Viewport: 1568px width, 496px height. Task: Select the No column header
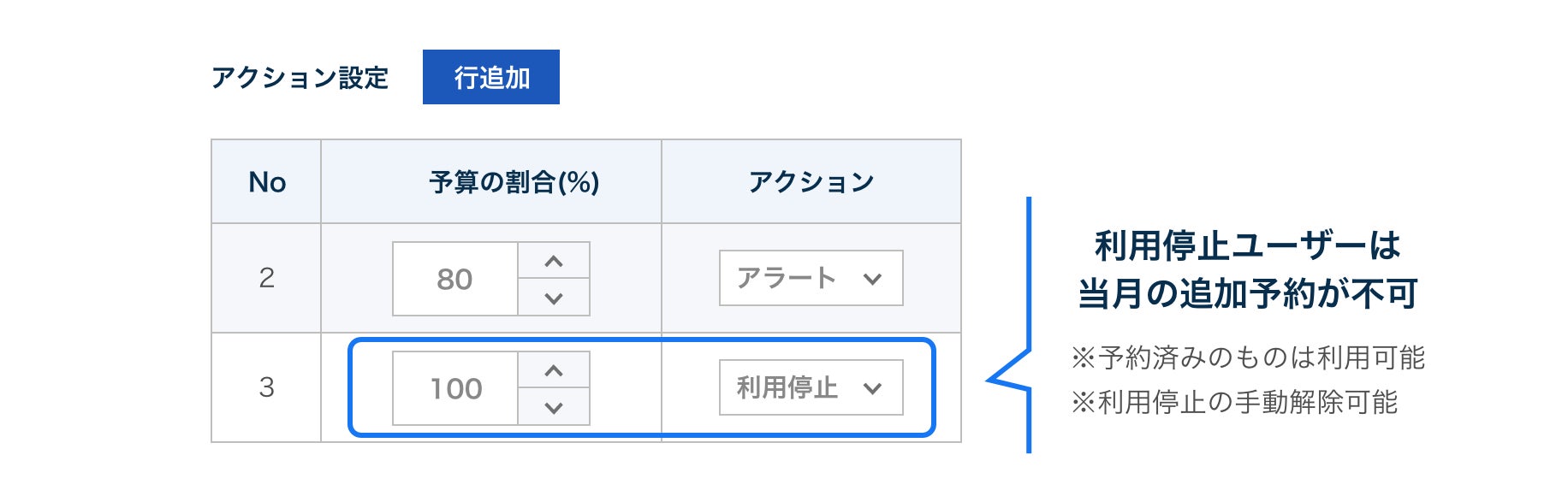tap(266, 181)
